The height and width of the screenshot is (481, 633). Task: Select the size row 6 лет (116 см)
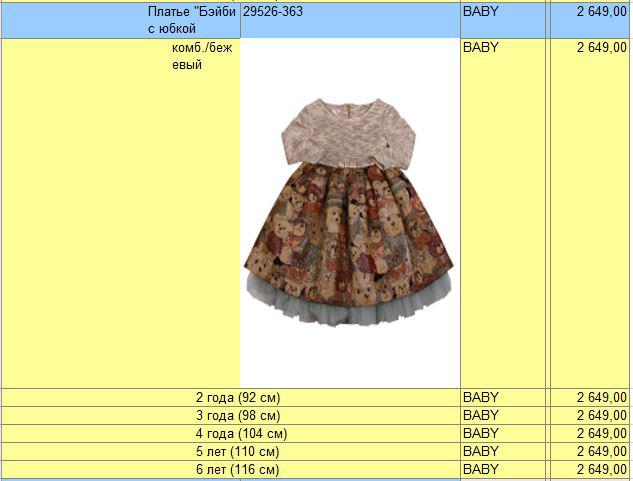point(238,469)
